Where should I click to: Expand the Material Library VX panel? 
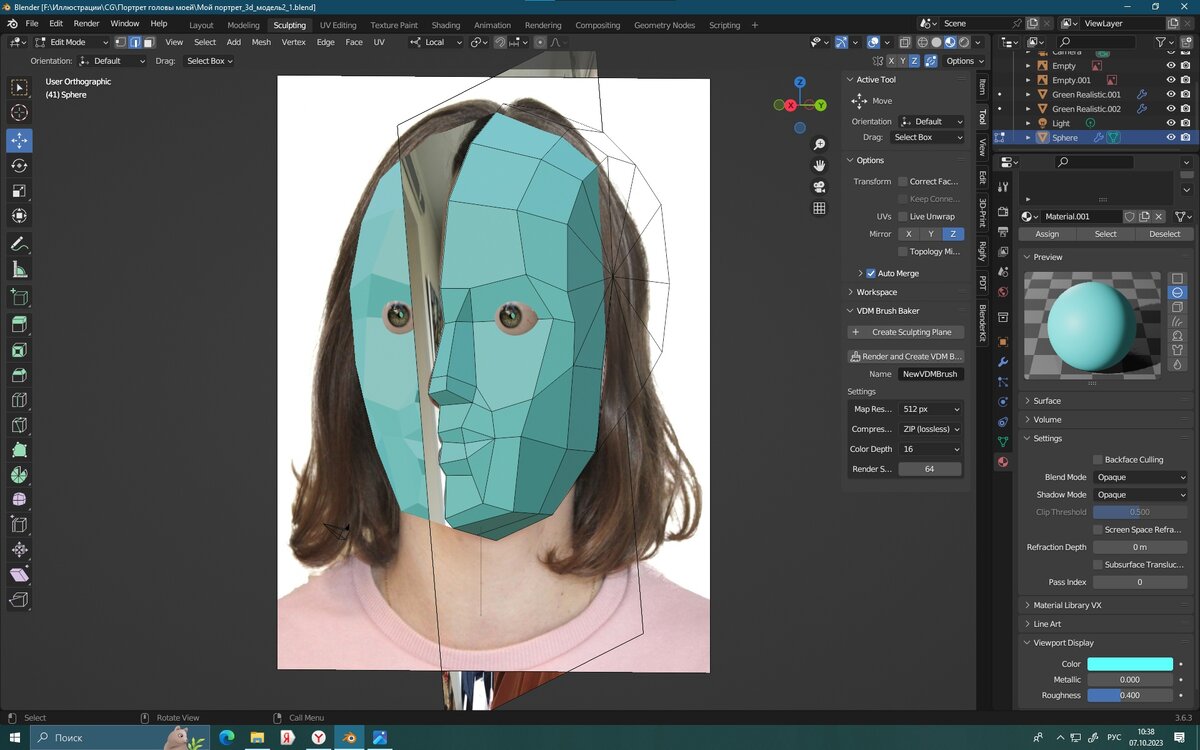pyautogui.click(x=1067, y=605)
